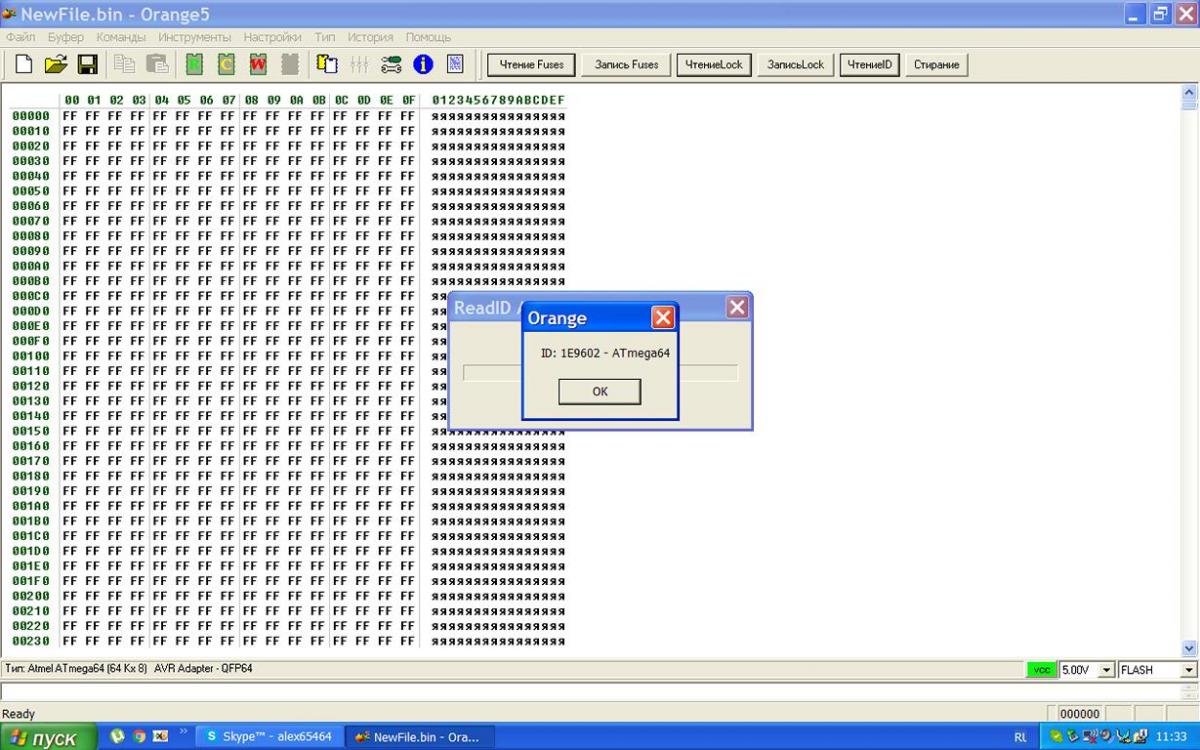Open the chip type selection icon
Screen dimensions: 1200x750
click(x=328, y=65)
